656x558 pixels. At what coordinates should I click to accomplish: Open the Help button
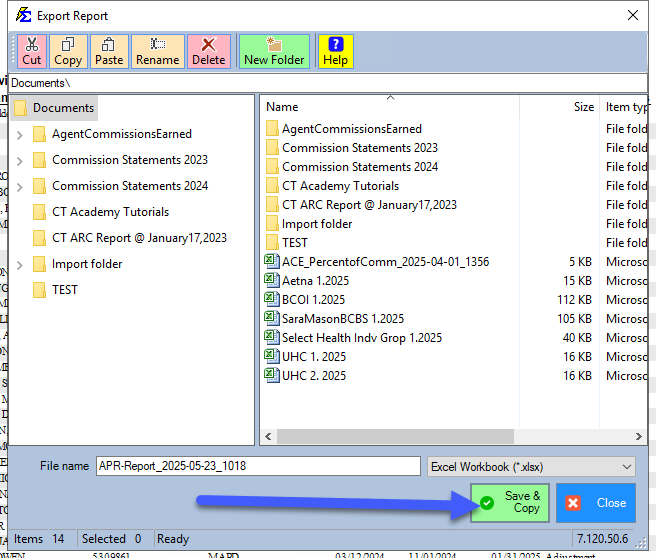click(x=336, y=51)
